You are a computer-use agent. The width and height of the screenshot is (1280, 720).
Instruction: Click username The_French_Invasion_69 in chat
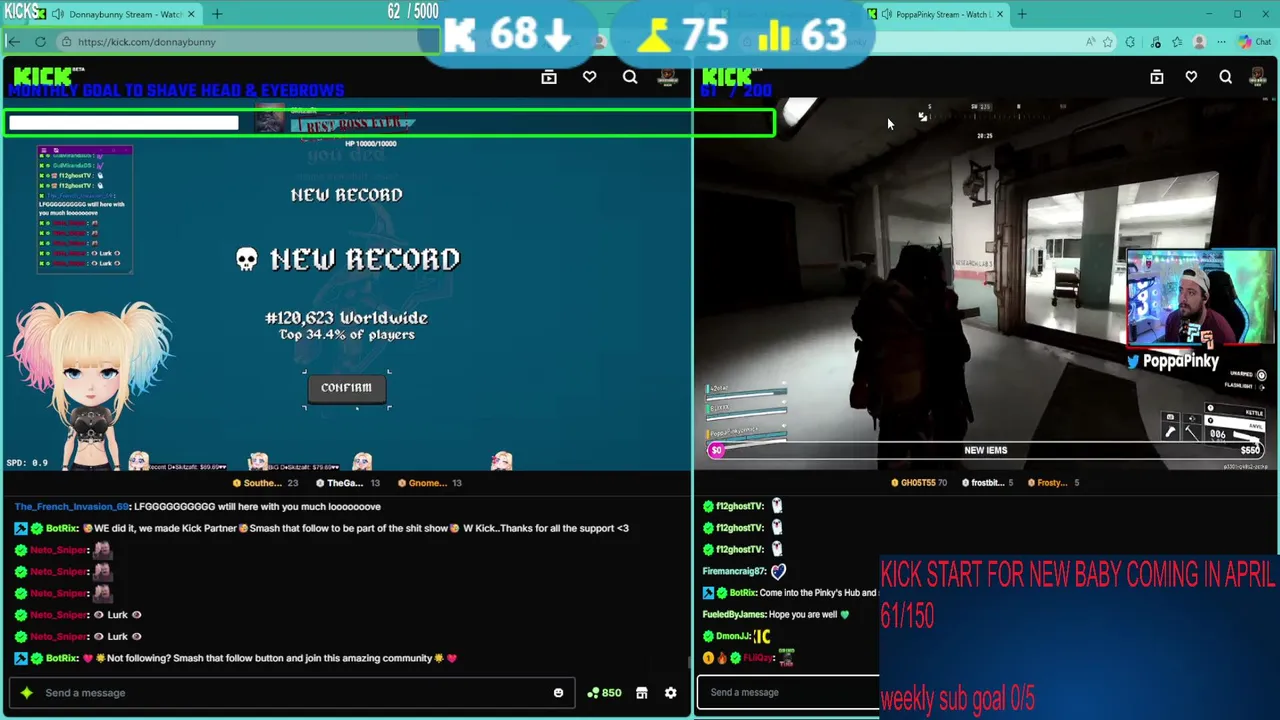tap(71, 506)
